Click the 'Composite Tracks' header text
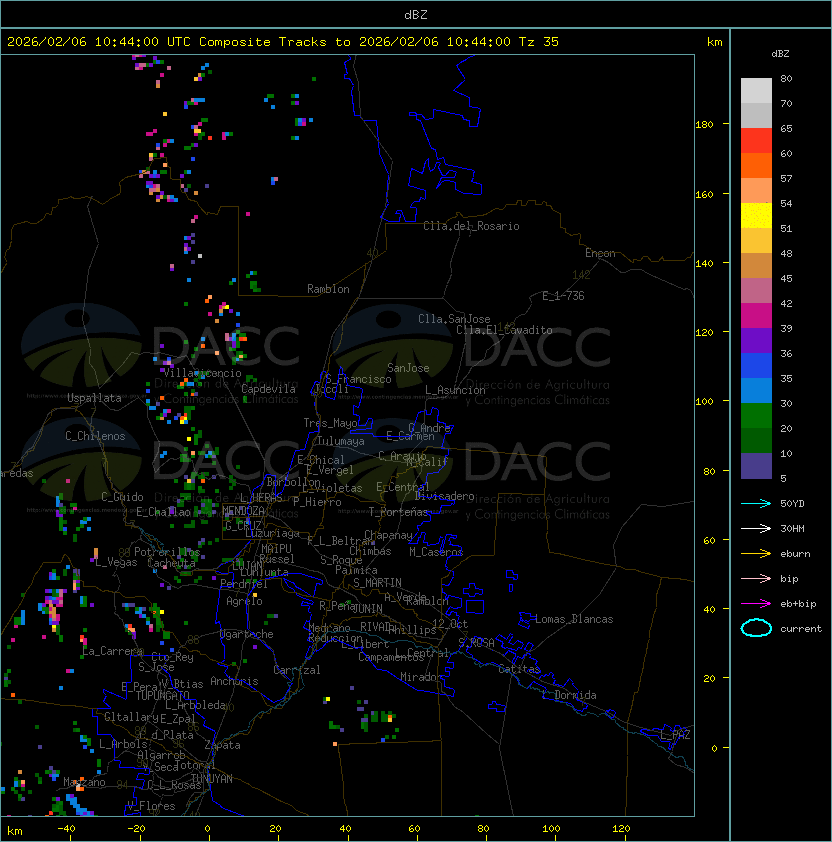 [x=263, y=42]
